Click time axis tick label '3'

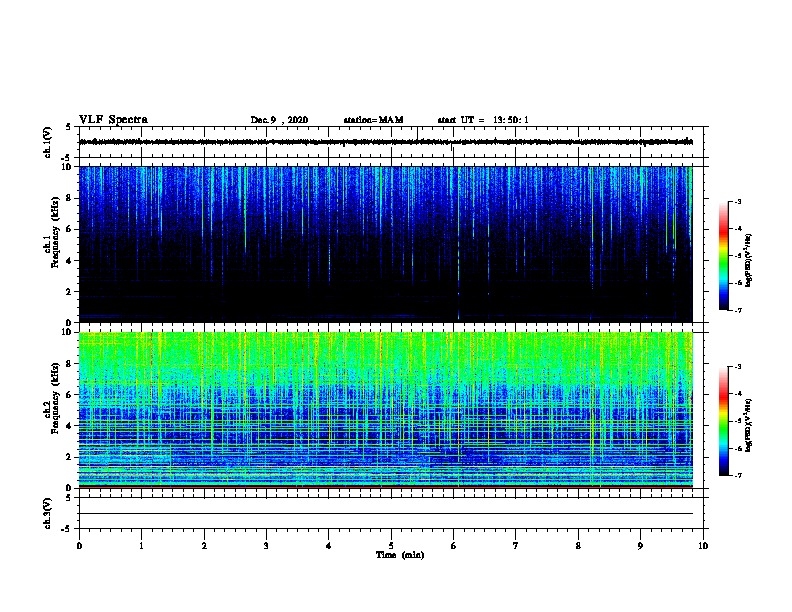[x=266, y=546]
